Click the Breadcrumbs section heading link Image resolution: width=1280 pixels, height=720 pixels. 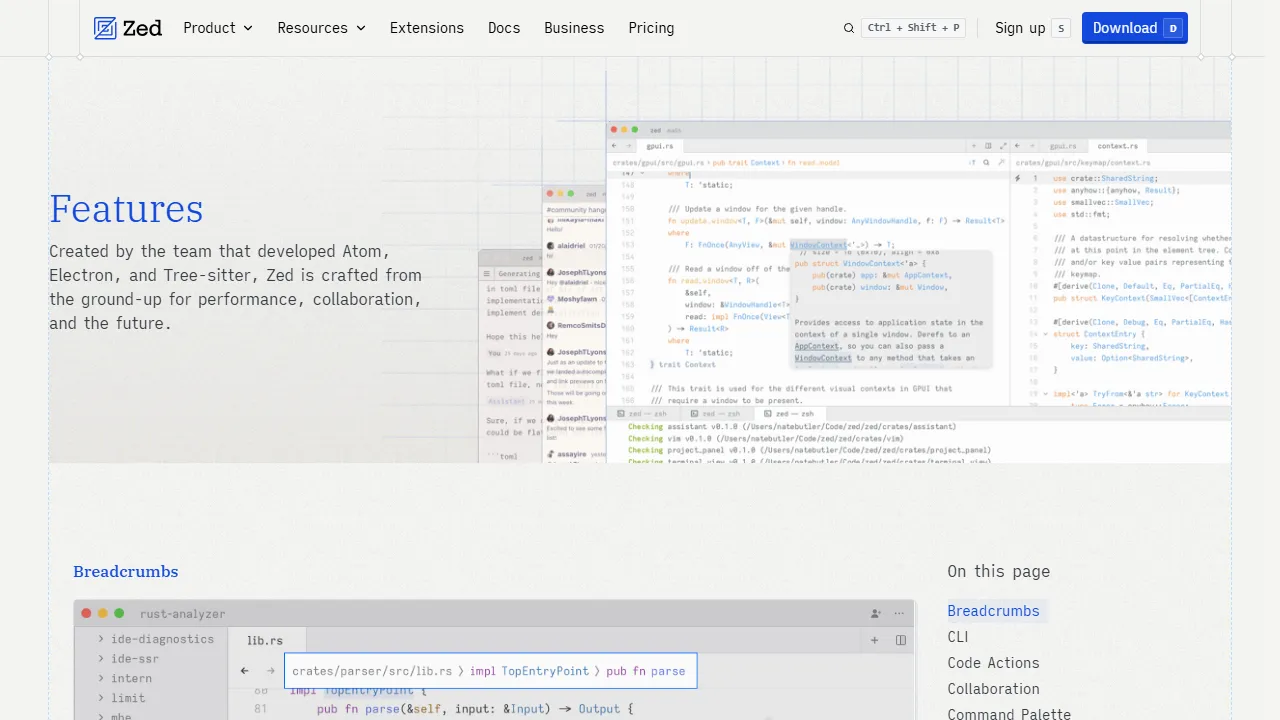[126, 572]
